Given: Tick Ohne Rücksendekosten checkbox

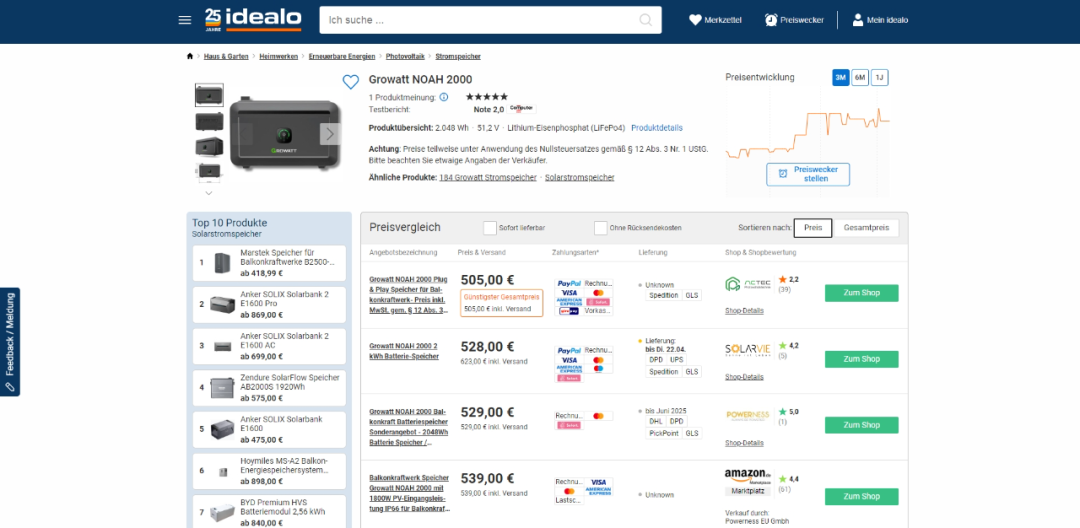Looking at the screenshot, I should click(x=601, y=228).
